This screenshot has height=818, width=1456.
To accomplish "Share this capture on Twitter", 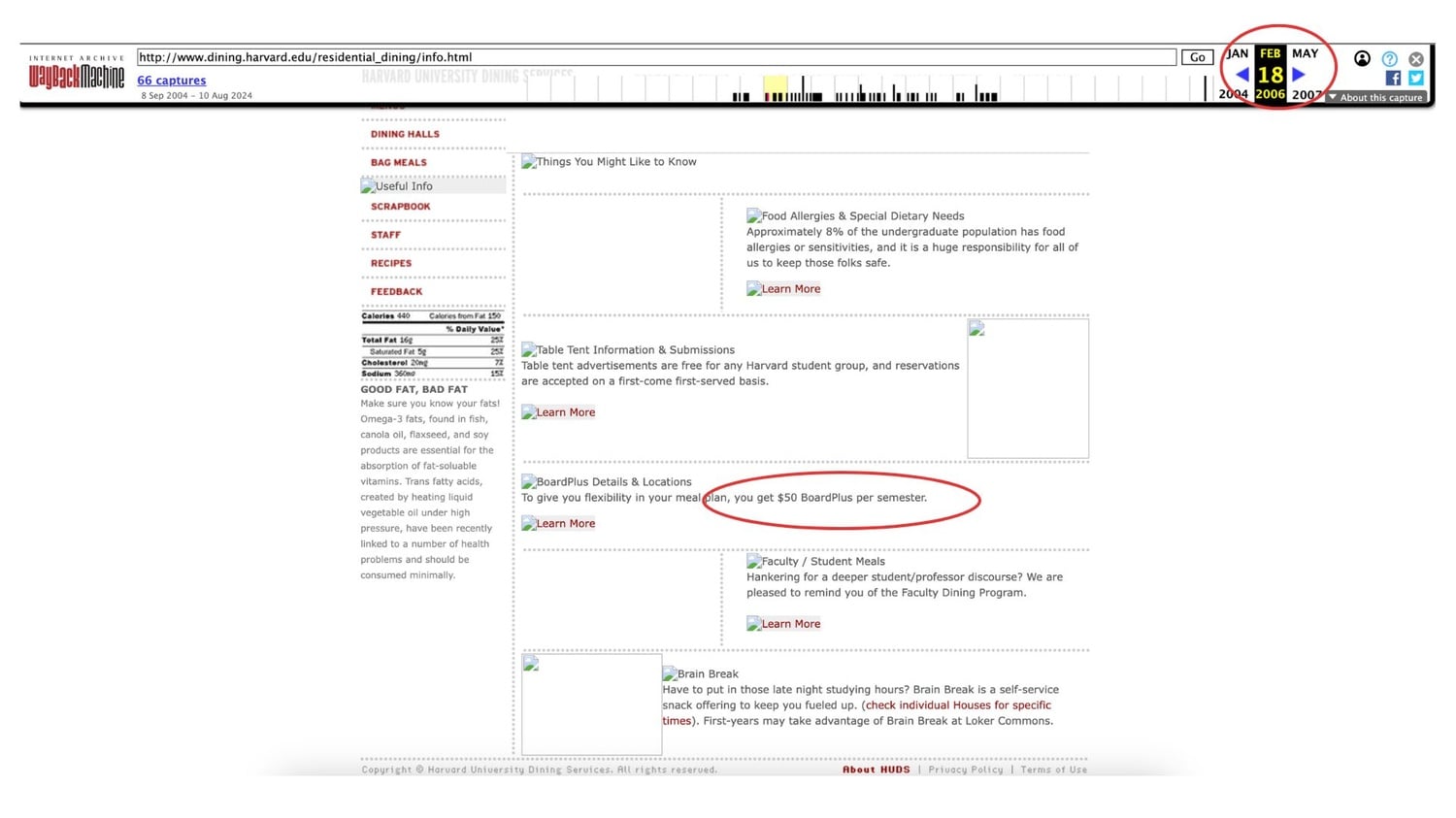I will point(1416,78).
